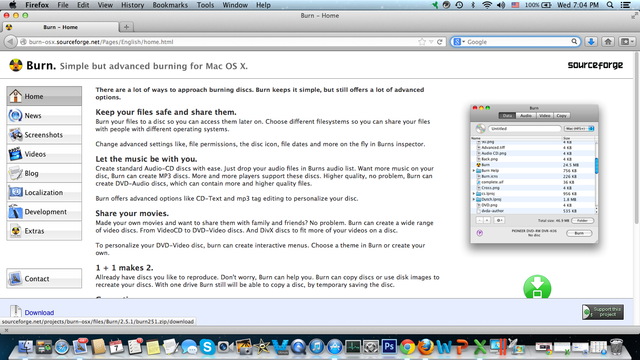This screenshot has height=360, width=640.
Task: Open the Help menu
Action: point(263,5)
